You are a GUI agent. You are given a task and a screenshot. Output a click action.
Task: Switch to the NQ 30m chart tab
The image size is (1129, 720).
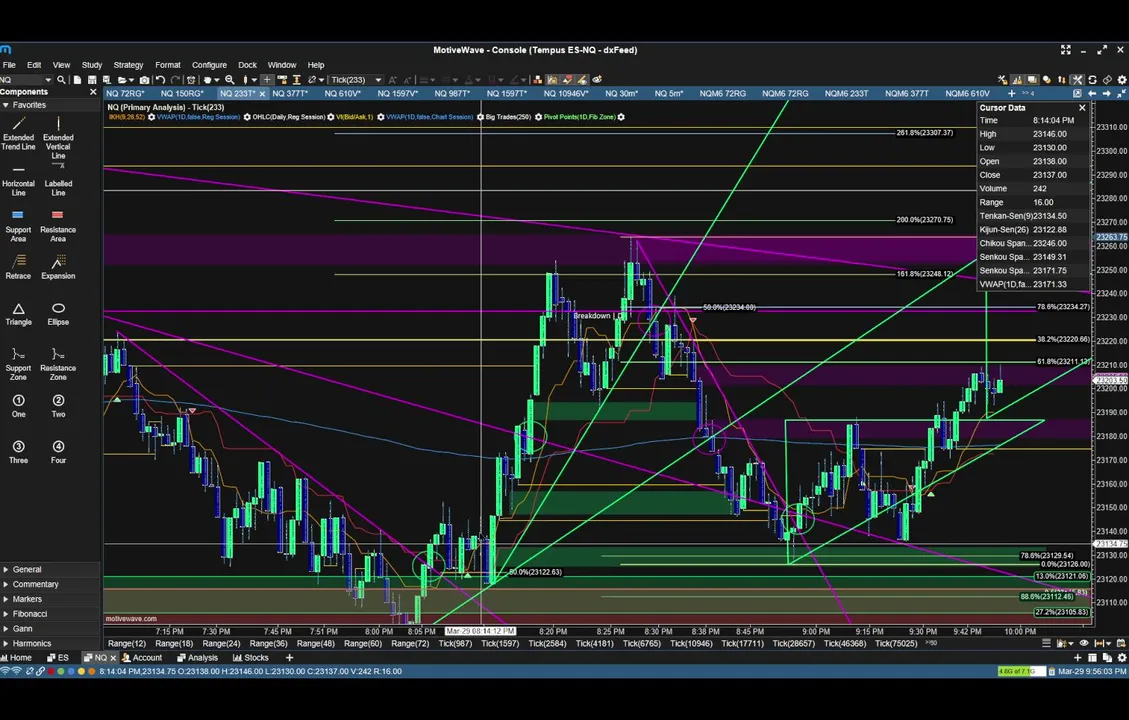(622, 94)
